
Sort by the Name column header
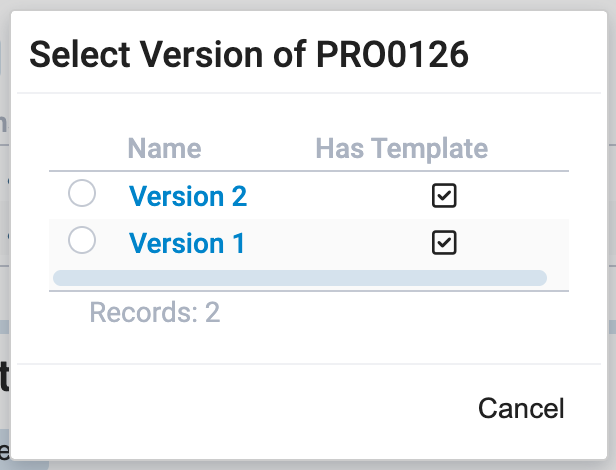tap(165, 149)
